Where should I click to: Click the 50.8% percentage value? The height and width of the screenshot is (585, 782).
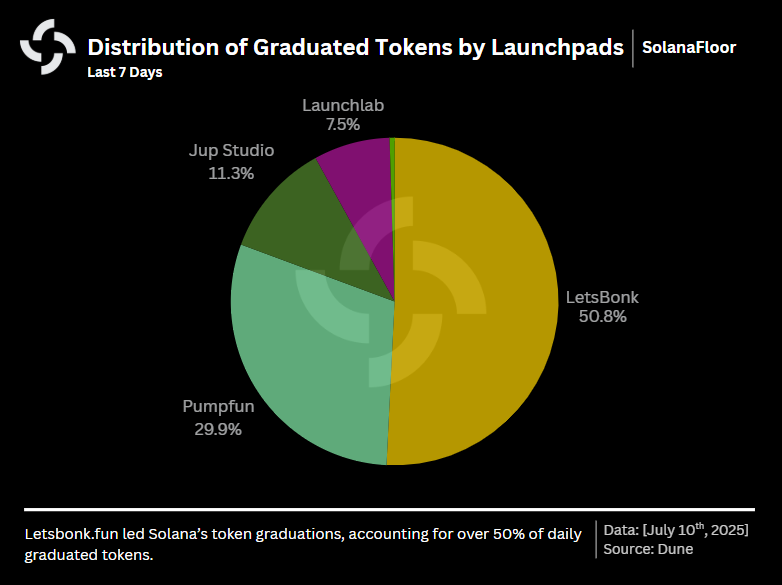[602, 317]
